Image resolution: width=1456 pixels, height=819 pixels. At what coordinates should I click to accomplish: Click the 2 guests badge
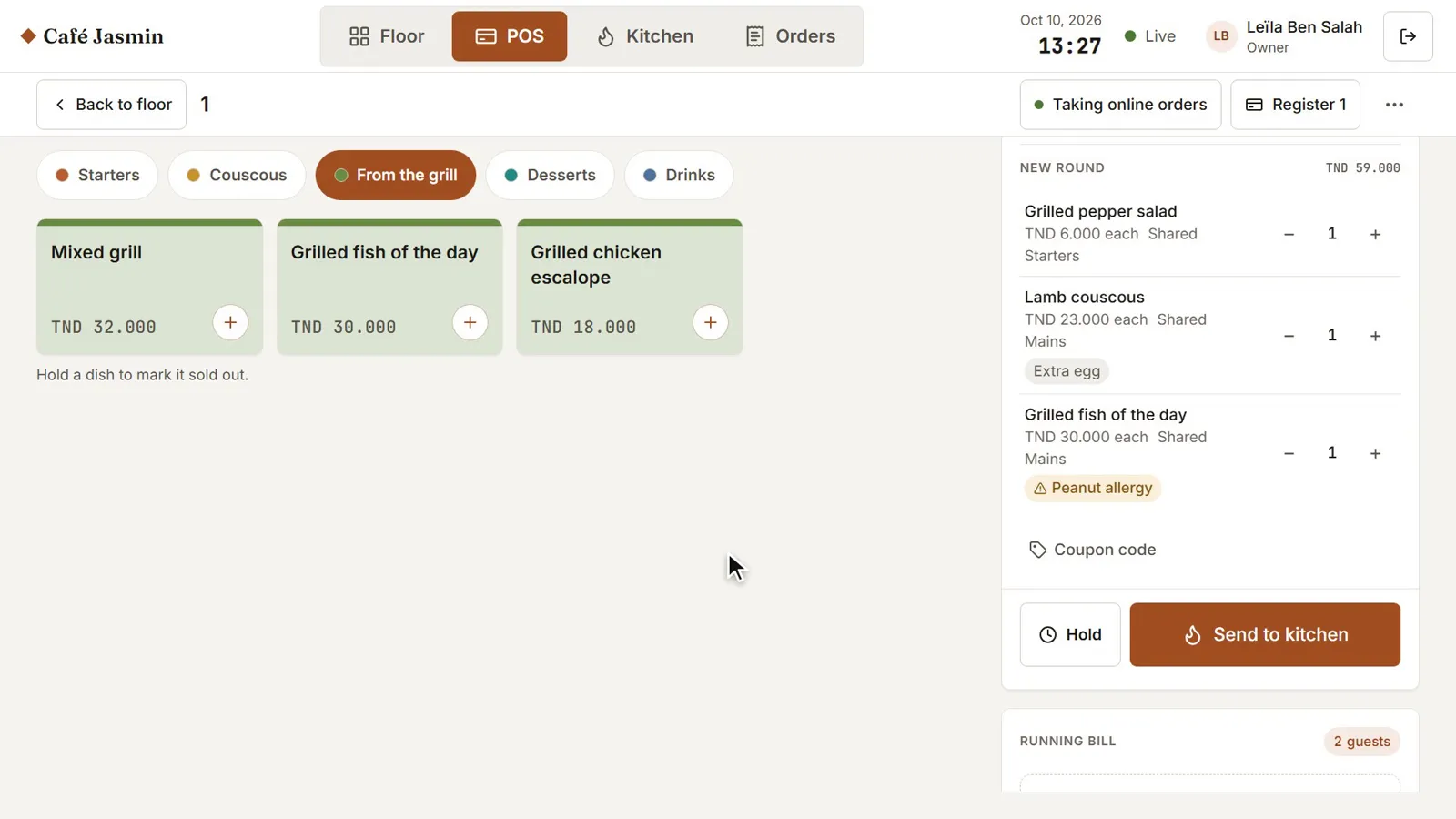(1361, 742)
